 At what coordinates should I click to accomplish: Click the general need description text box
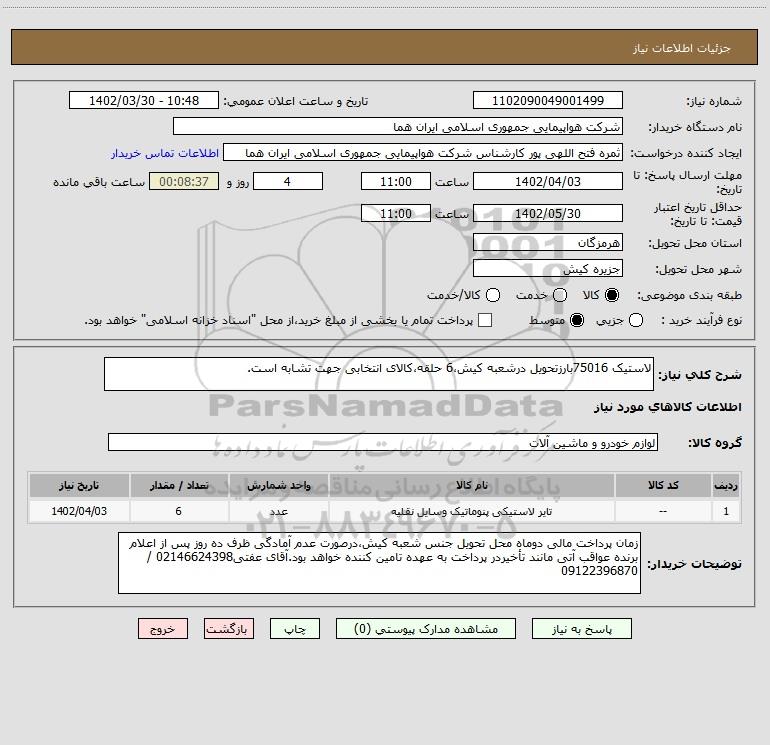[x=379, y=374]
